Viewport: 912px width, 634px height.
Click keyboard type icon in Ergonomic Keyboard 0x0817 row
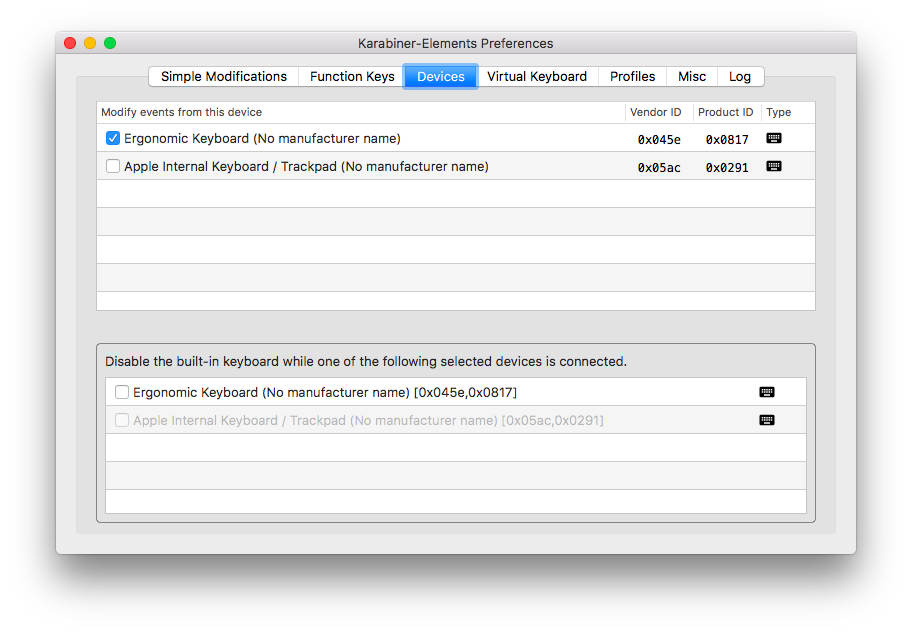click(x=774, y=138)
